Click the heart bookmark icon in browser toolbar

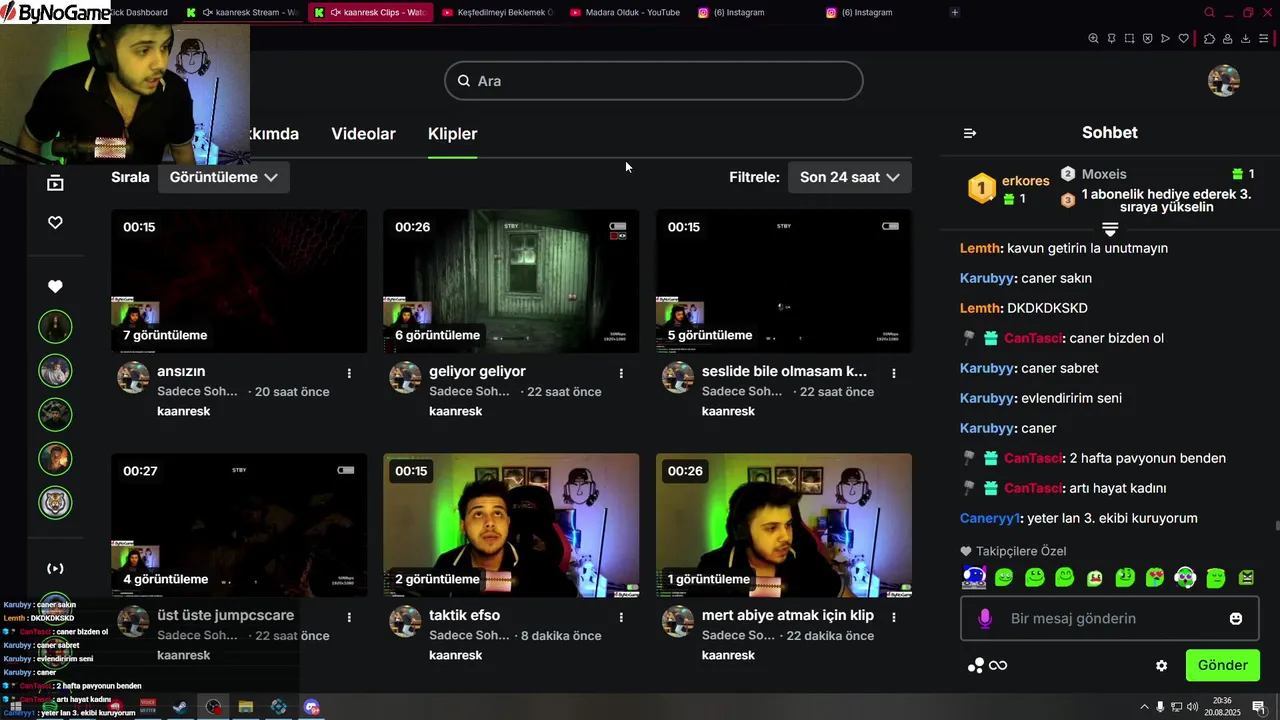point(1184,39)
